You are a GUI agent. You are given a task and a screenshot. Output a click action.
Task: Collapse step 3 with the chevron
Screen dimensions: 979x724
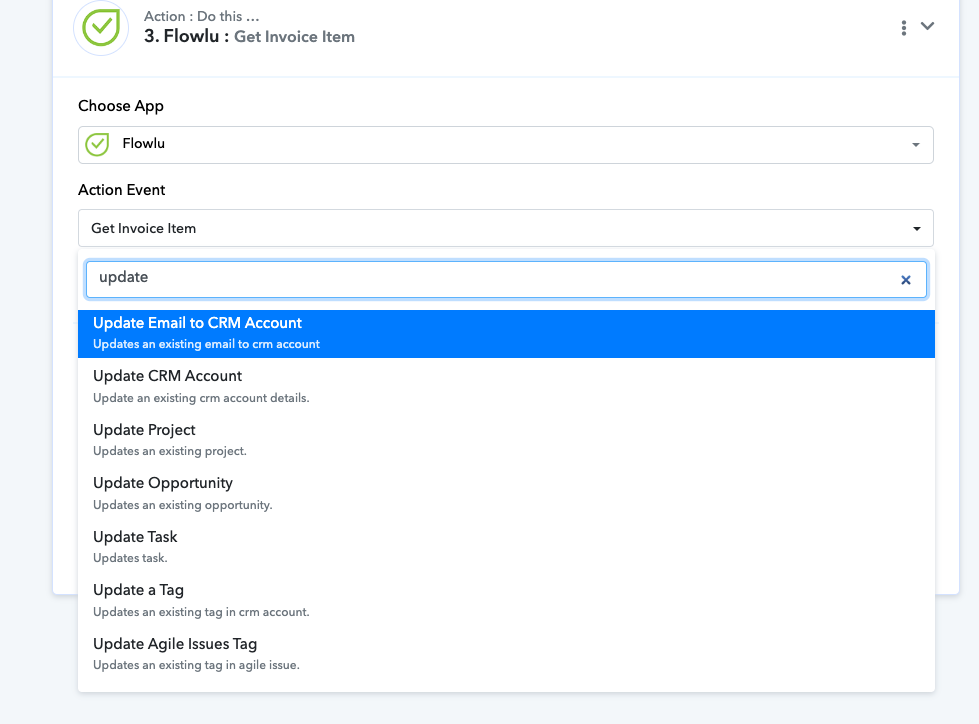click(927, 26)
